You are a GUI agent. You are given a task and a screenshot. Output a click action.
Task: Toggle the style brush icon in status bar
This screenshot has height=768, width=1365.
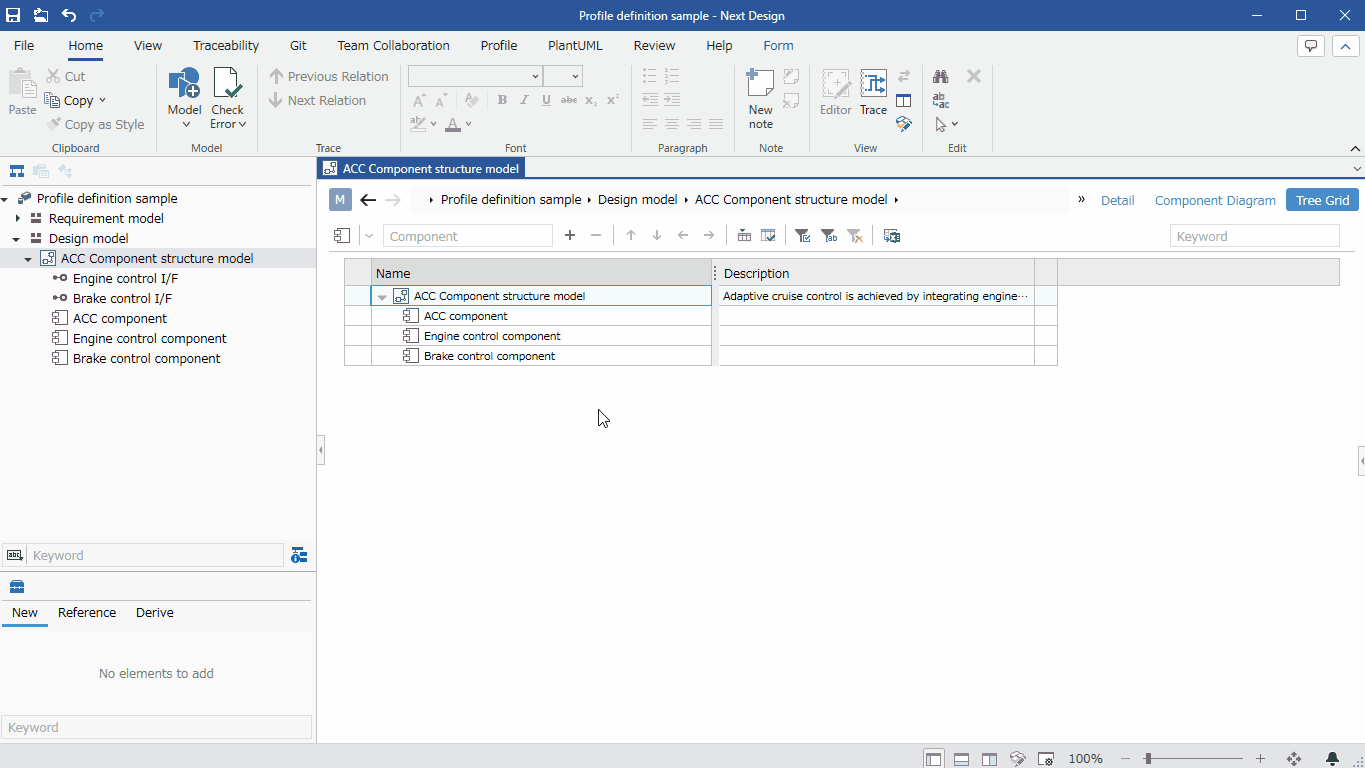[1017, 759]
